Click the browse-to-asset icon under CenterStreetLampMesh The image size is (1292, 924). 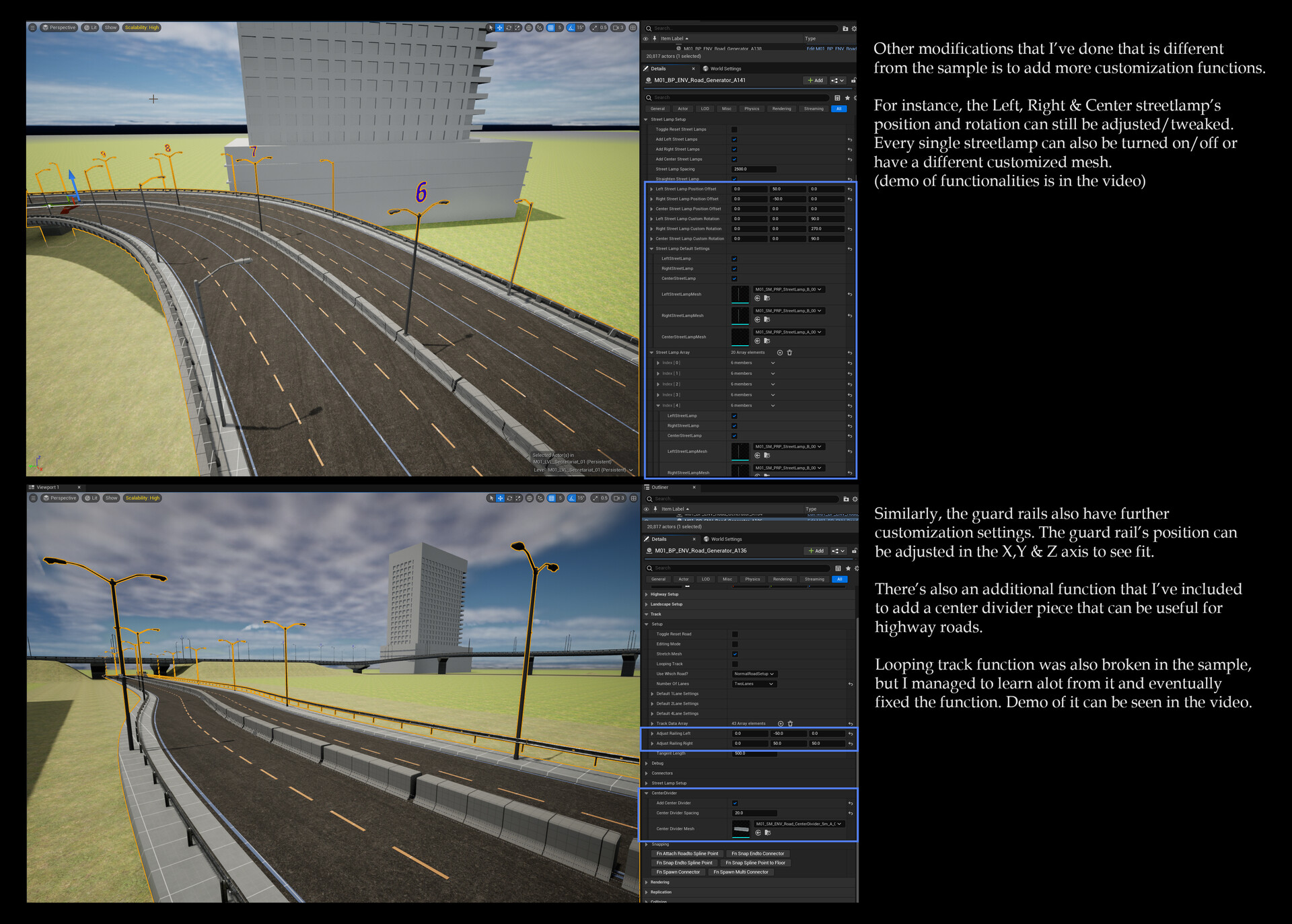point(767,341)
